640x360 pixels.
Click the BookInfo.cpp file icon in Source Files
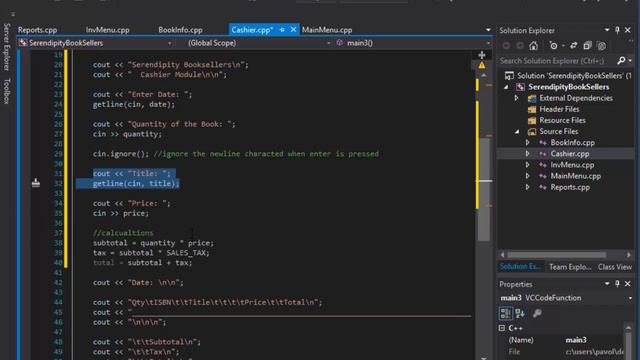coord(542,142)
